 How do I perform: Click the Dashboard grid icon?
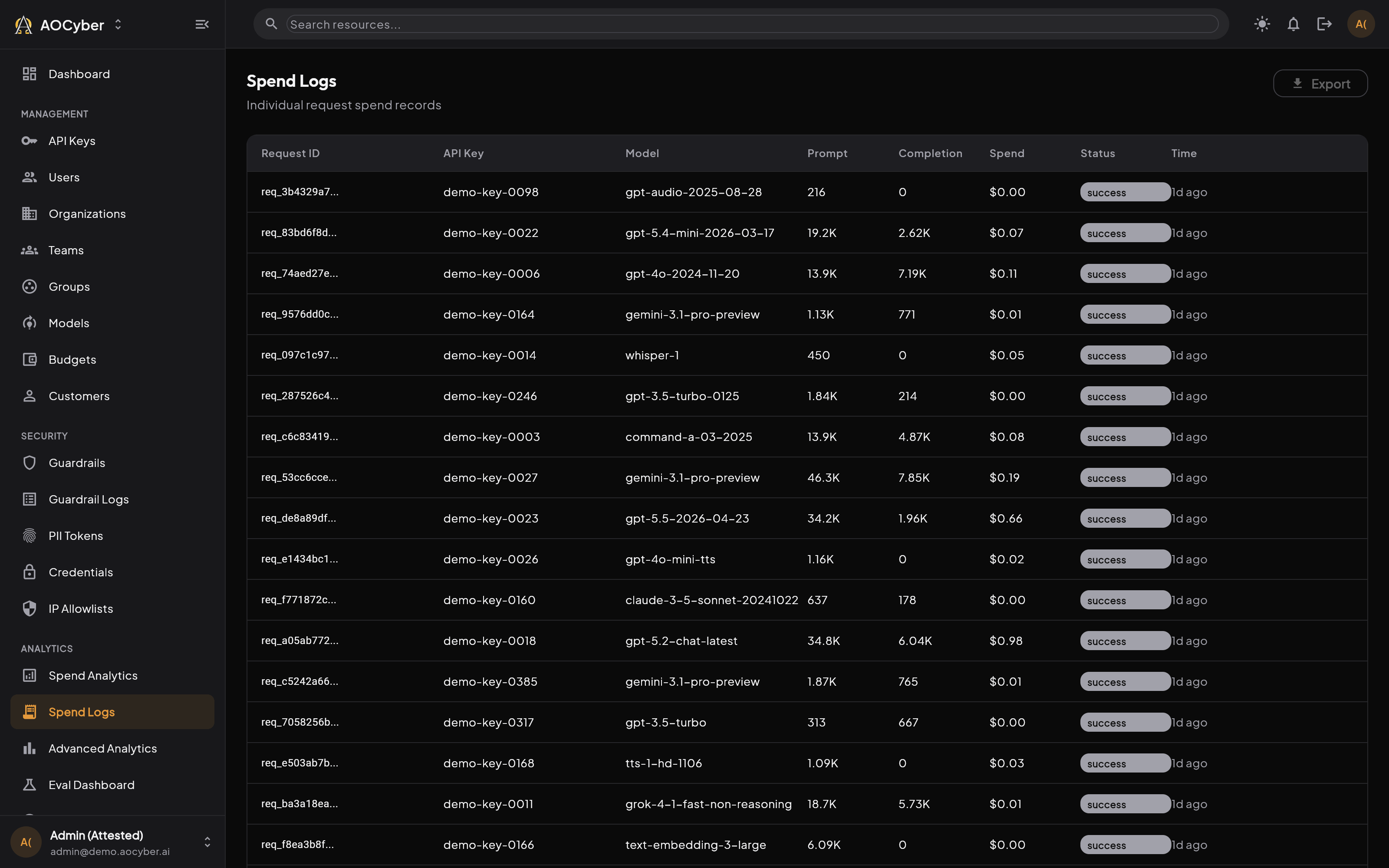(x=29, y=74)
